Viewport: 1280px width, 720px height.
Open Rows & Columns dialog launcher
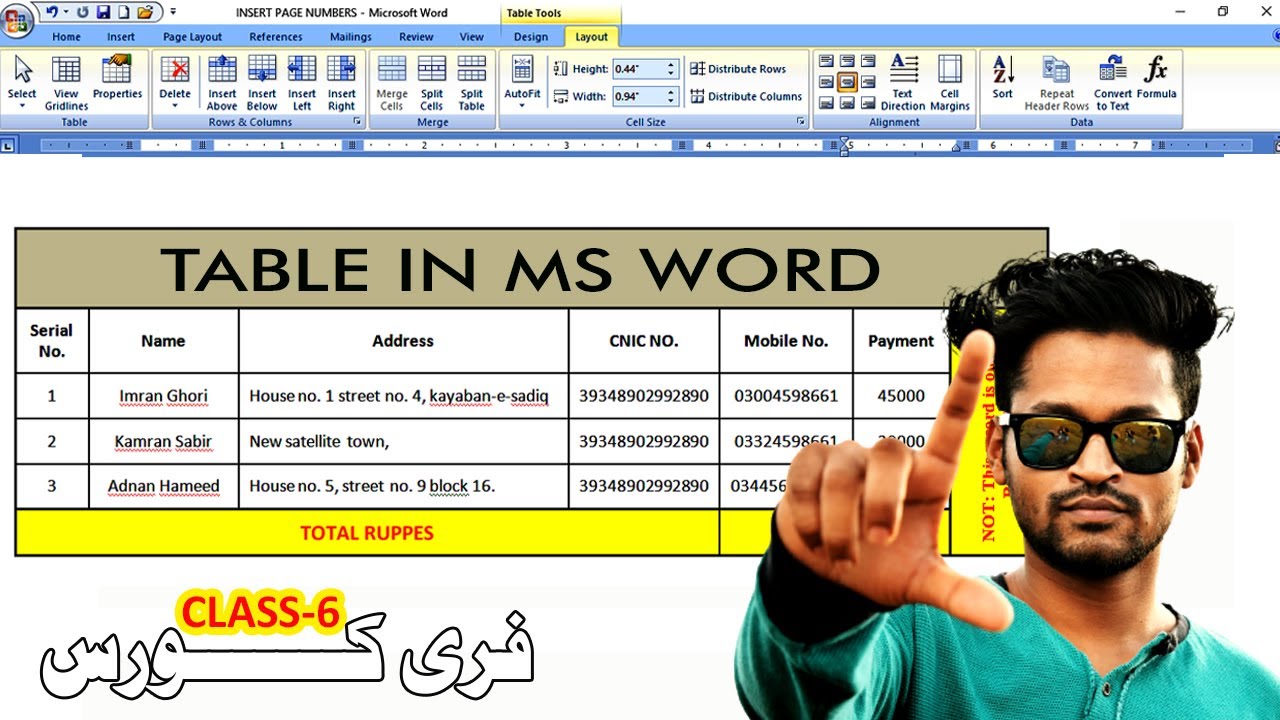(x=358, y=121)
